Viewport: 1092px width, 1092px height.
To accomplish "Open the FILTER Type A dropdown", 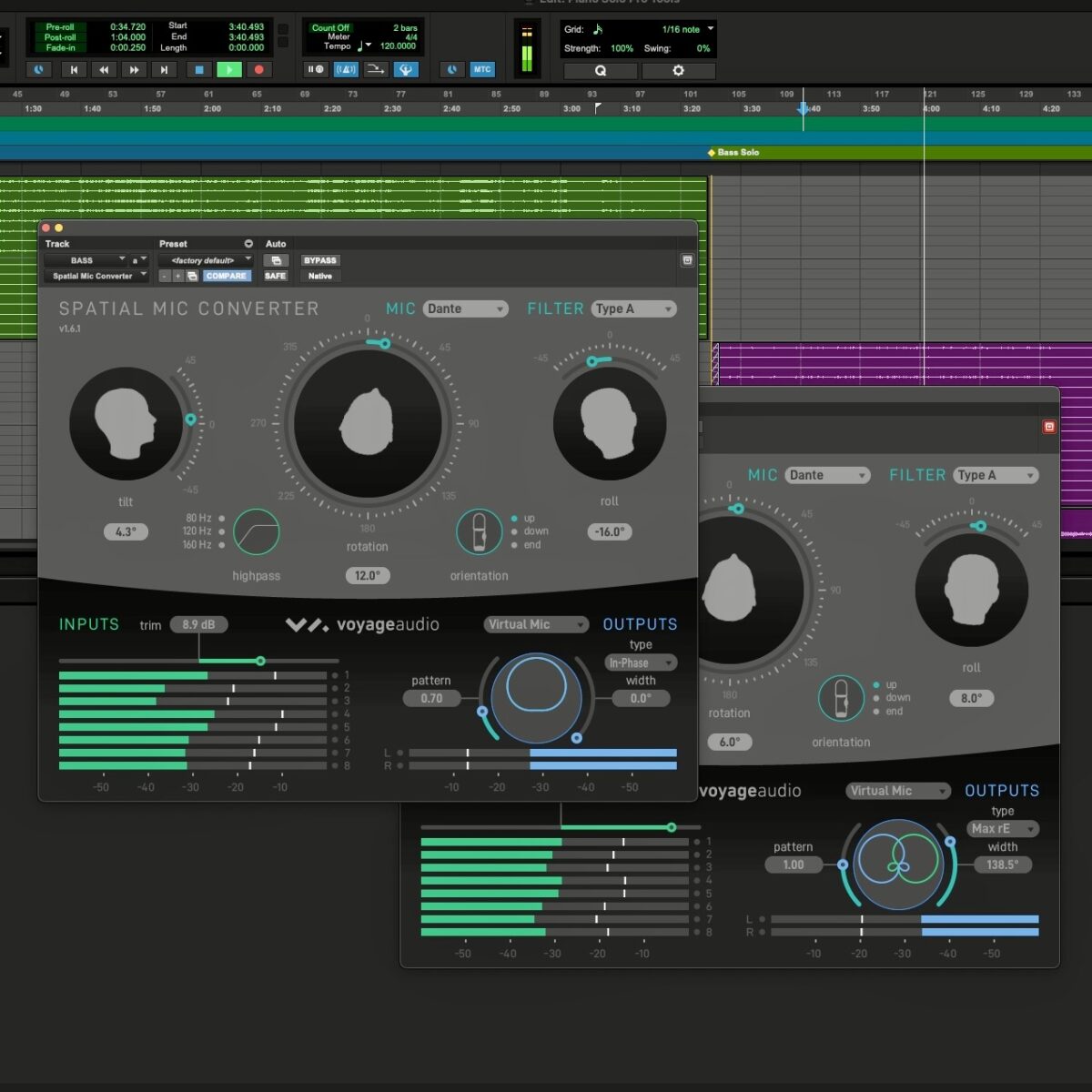I will coord(634,308).
